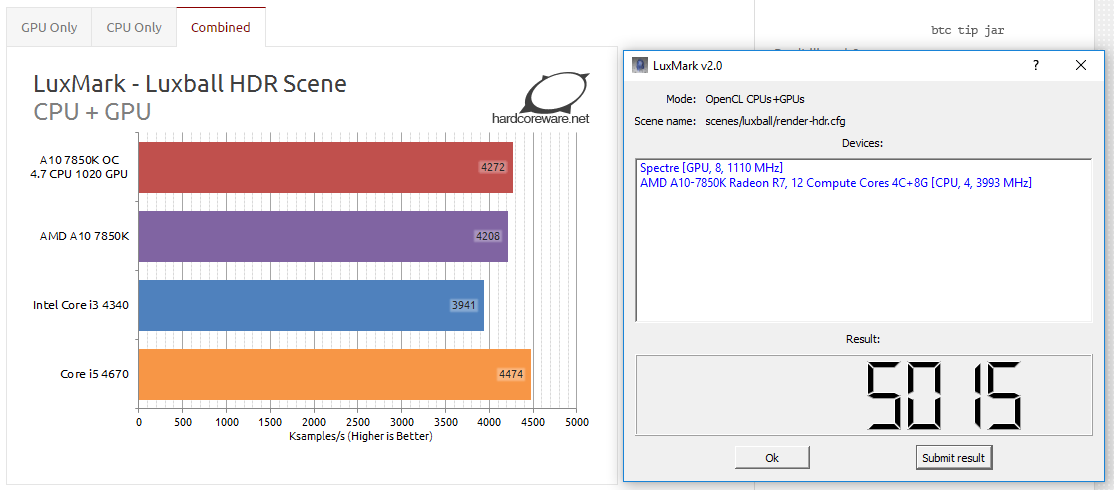
Task: Click the 4208 value label
Action: pos(488,236)
